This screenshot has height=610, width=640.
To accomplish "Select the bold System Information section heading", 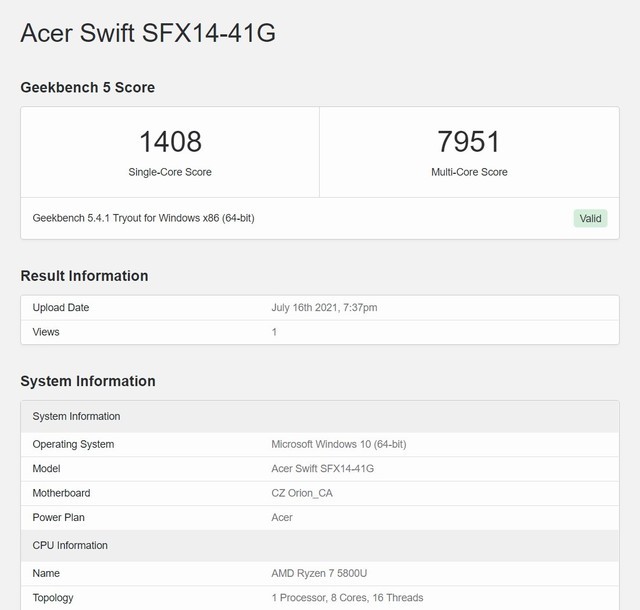I will 88,381.
